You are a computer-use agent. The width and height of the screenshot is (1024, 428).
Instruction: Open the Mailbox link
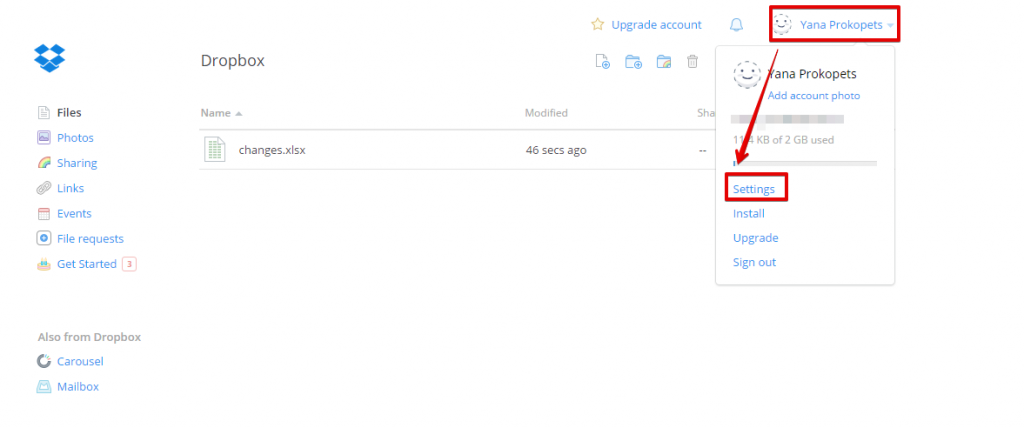[x=78, y=387]
